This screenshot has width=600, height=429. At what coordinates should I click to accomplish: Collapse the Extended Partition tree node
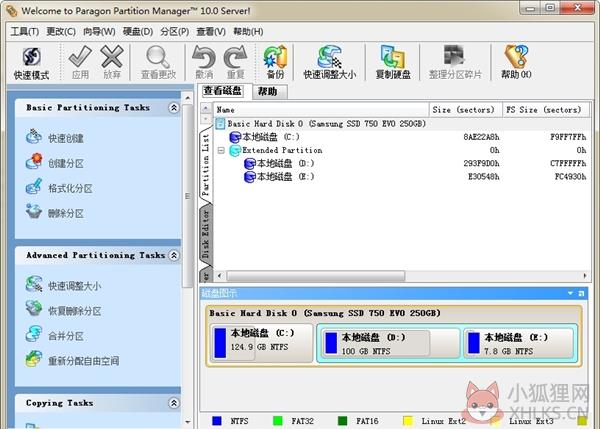[221, 150]
